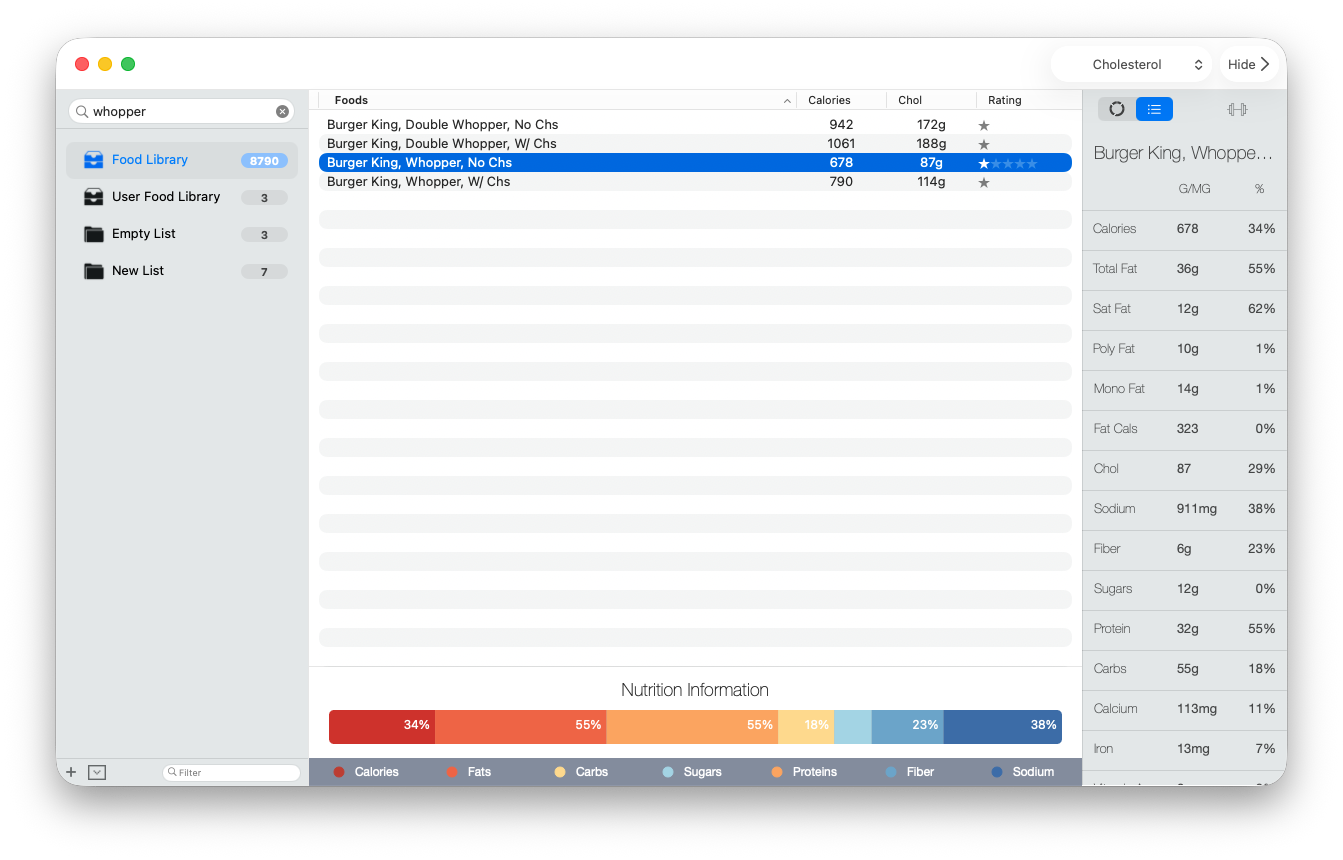The height and width of the screenshot is (860, 1343).
Task: Click the red 34% bar segment
Action: pyautogui.click(x=382, y=727)
